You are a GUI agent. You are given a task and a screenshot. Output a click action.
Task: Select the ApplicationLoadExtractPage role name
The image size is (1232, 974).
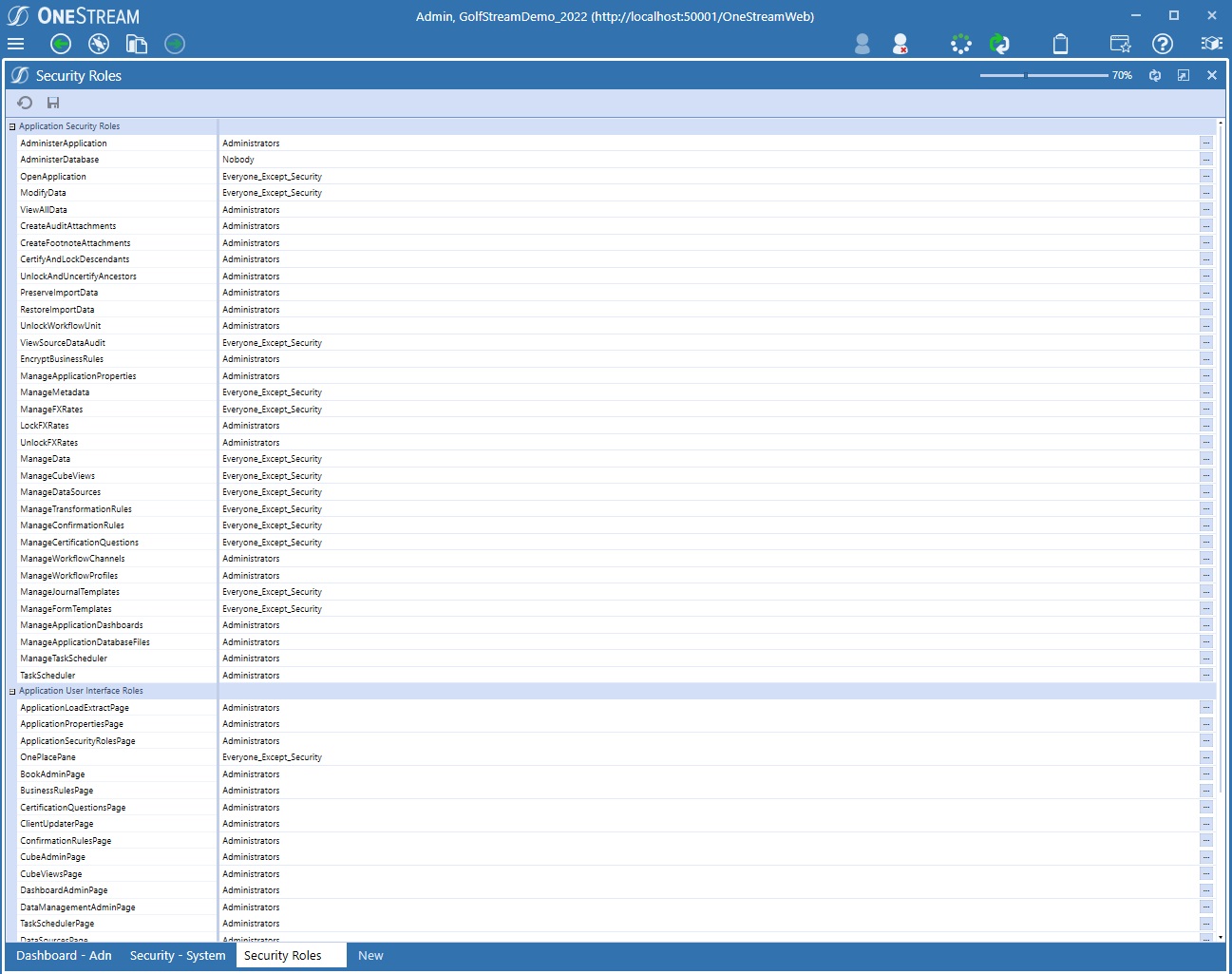point(74,708)
